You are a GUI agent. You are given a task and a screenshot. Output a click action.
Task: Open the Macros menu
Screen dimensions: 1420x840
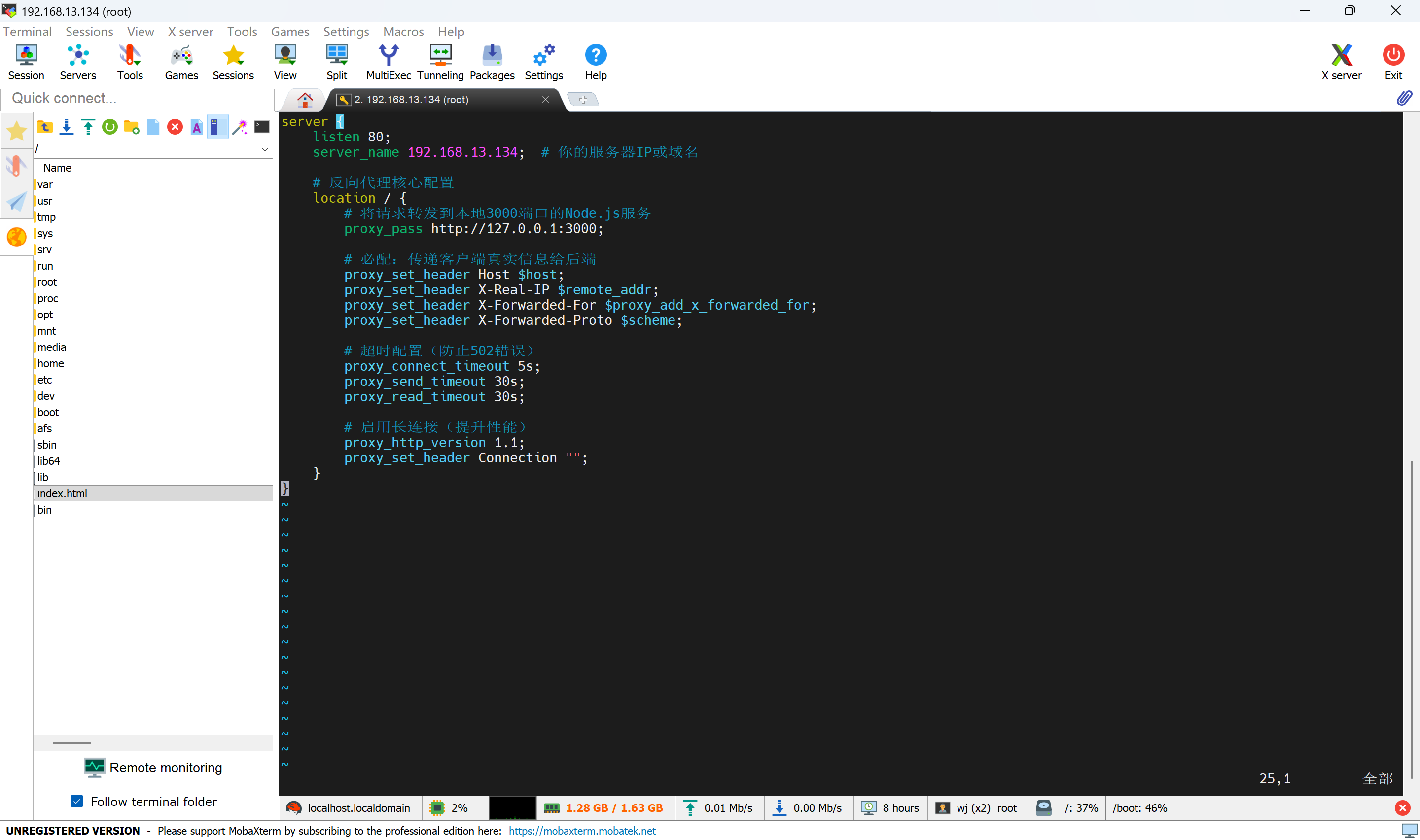pyautogui.click(x=403, y=32)
